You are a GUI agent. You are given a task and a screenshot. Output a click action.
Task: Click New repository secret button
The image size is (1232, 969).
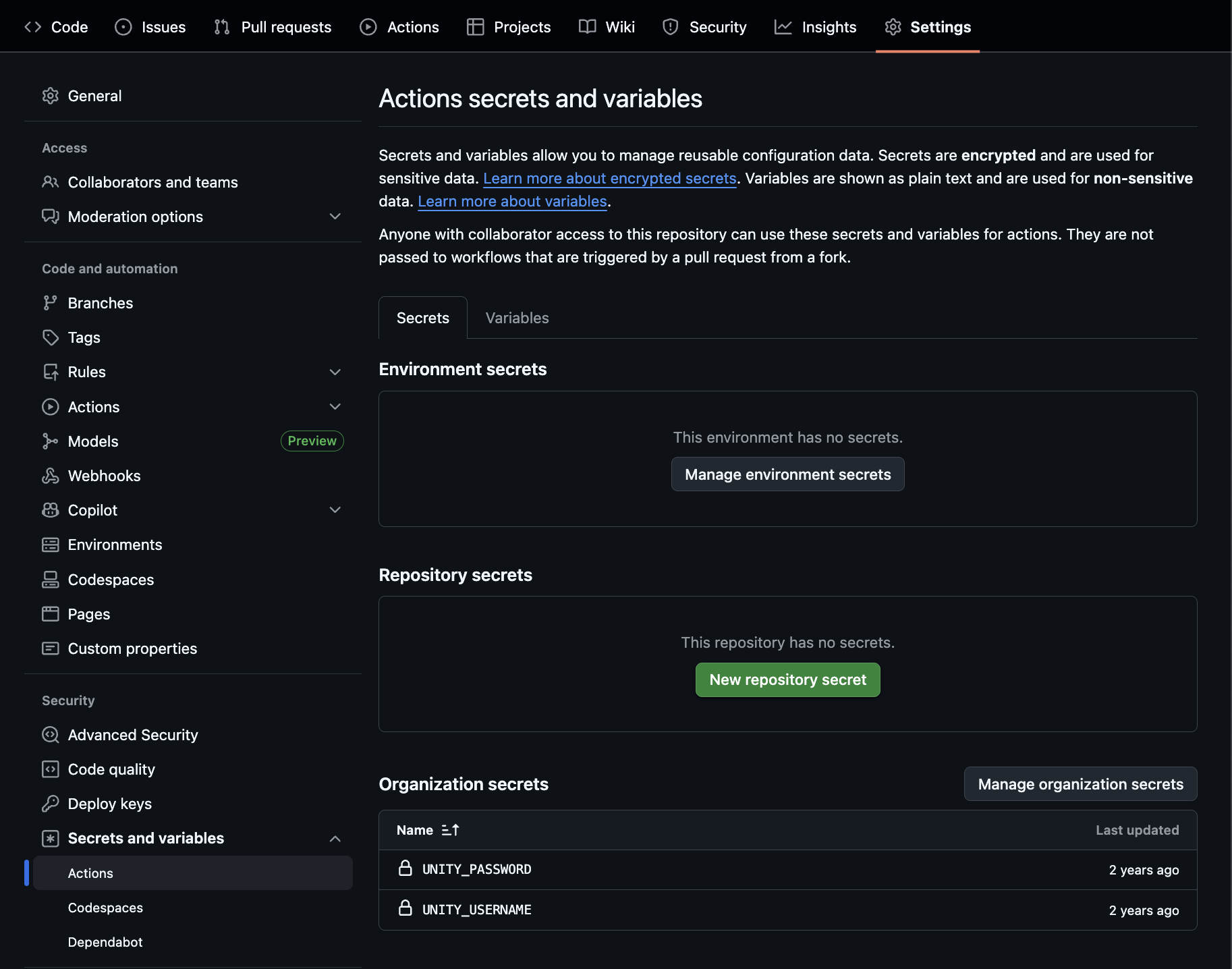click(787, 680)
